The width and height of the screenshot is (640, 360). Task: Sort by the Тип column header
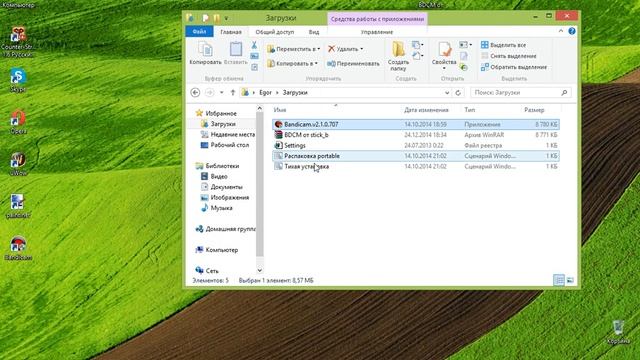click(470, 110)
